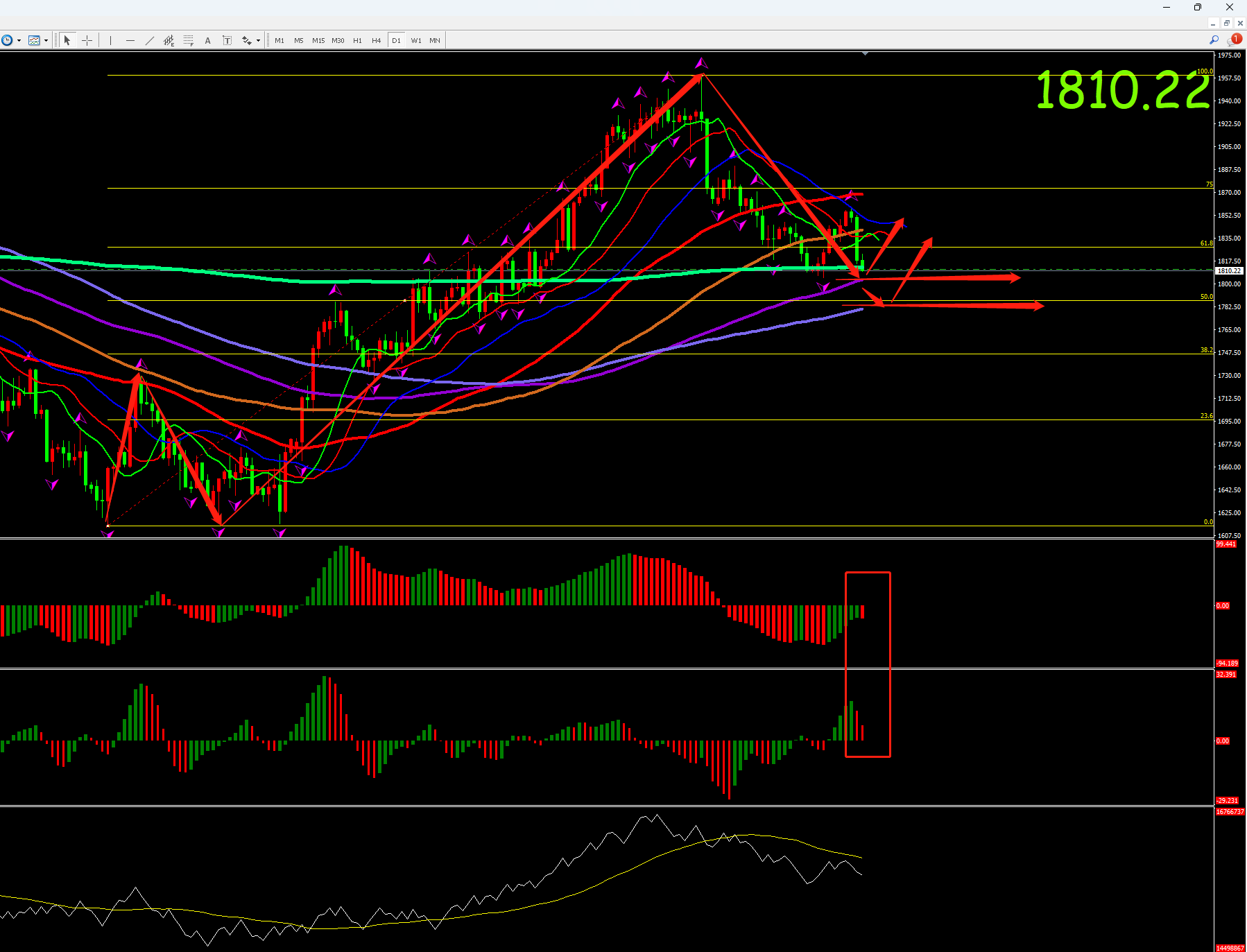Select the trendline drawing tool
This screenshot has height=952, width=1247.
149,40
